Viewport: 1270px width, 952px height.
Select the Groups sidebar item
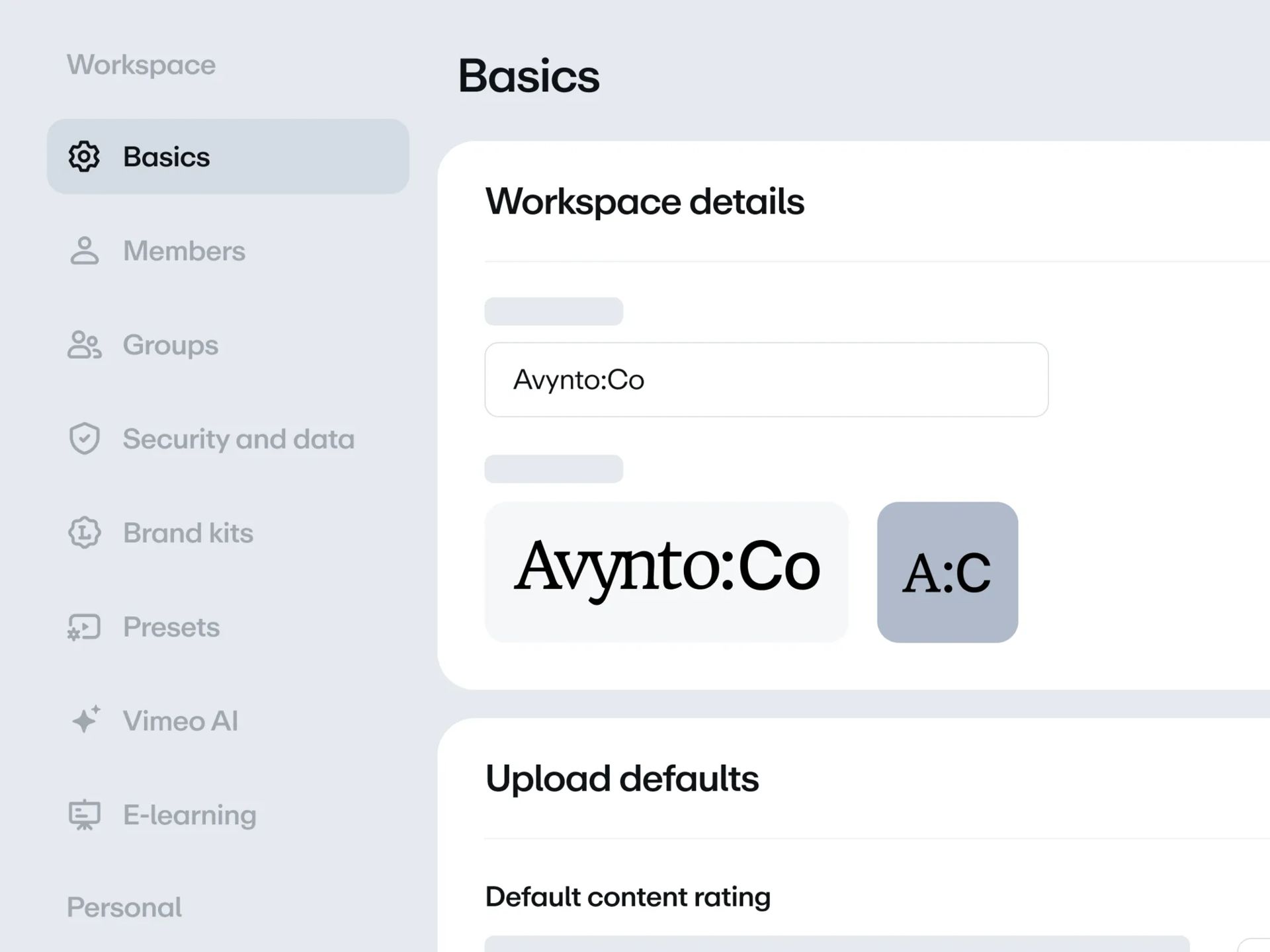pos(170,345)
